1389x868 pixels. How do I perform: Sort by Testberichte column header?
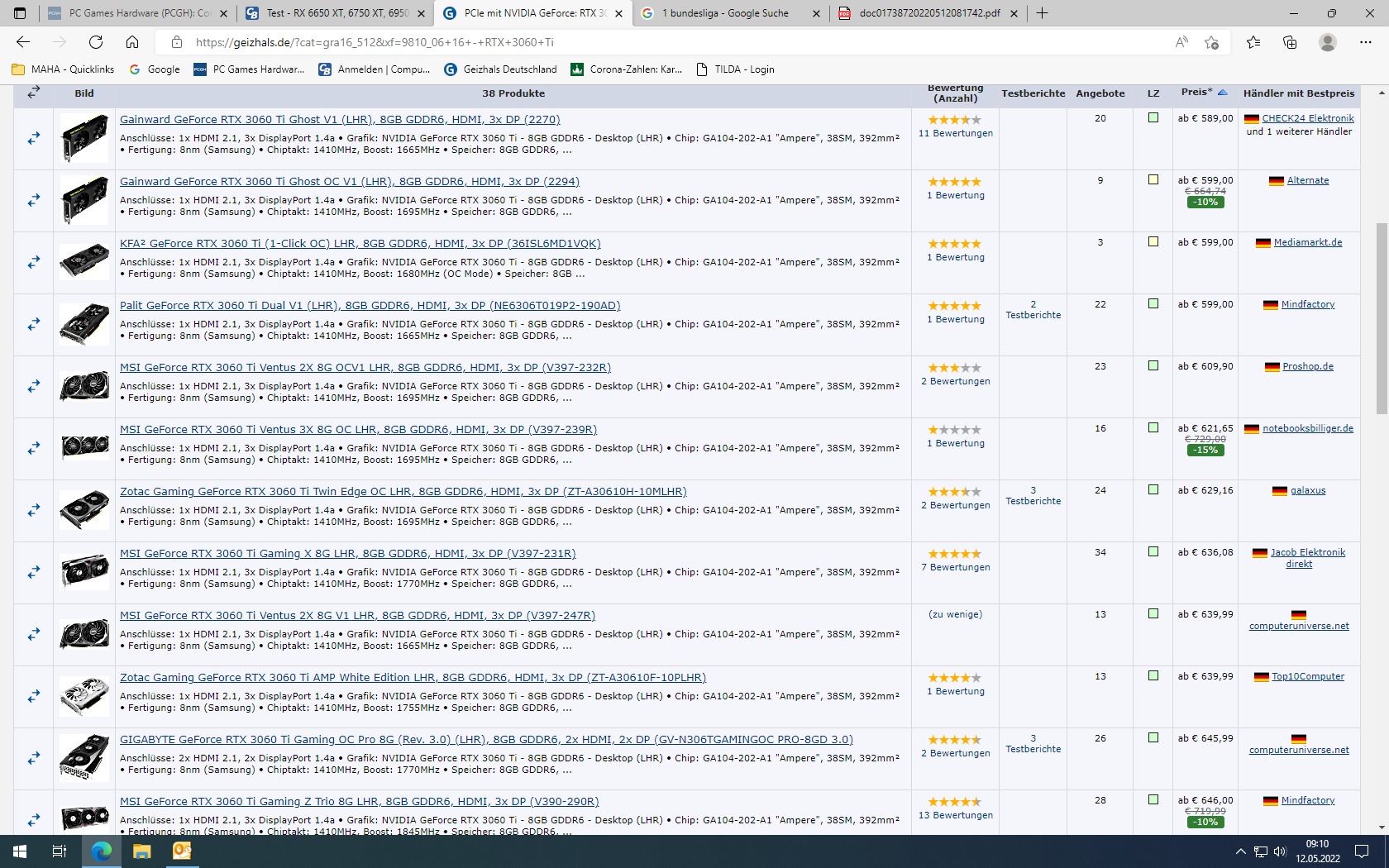[x=1033, y=93]
